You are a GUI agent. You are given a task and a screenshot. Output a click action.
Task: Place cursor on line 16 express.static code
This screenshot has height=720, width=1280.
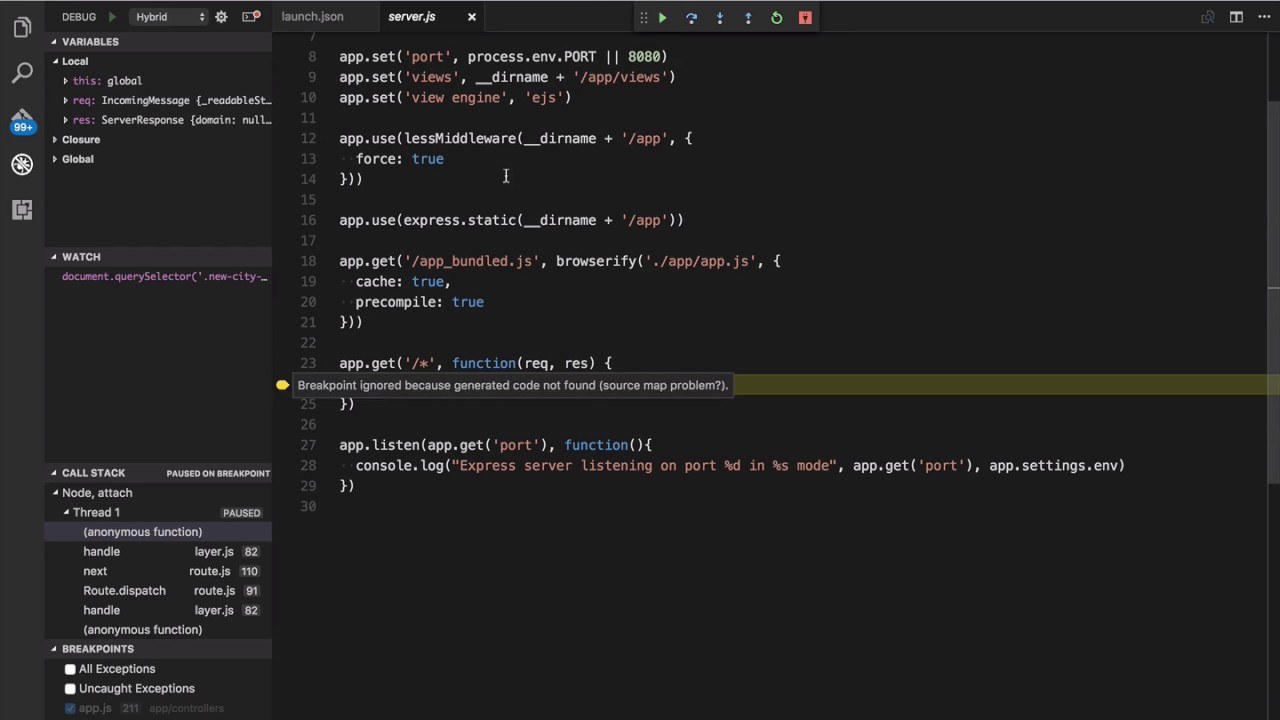(511, 220)
